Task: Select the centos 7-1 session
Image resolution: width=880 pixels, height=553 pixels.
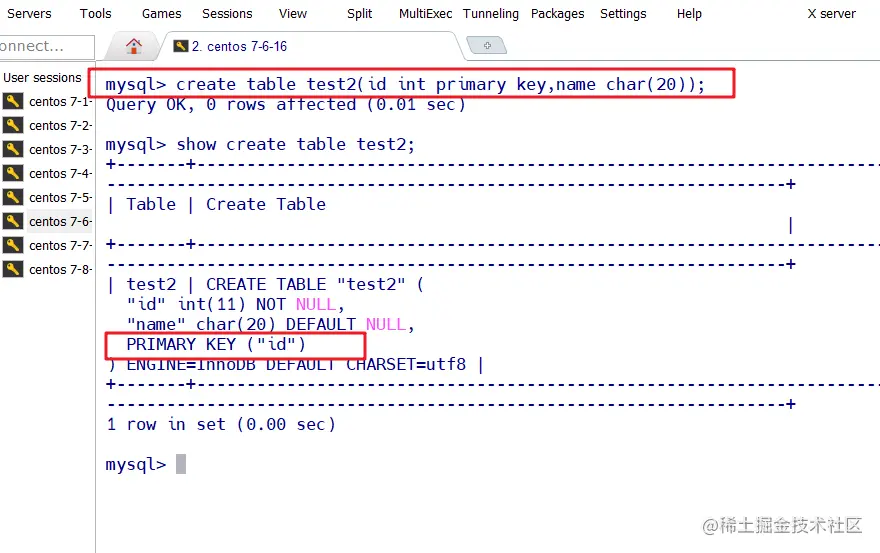Action: [60, 102]
